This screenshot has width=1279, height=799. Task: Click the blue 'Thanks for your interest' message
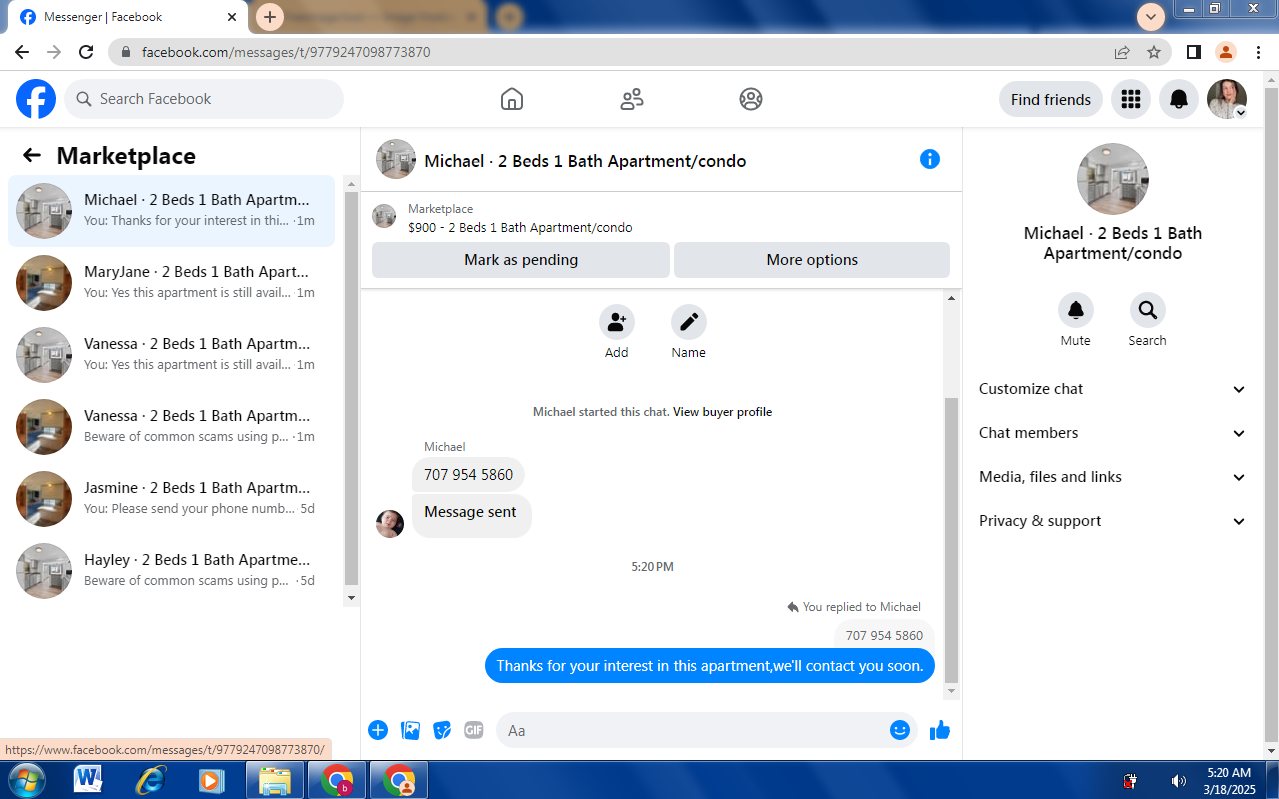[710, 666]
